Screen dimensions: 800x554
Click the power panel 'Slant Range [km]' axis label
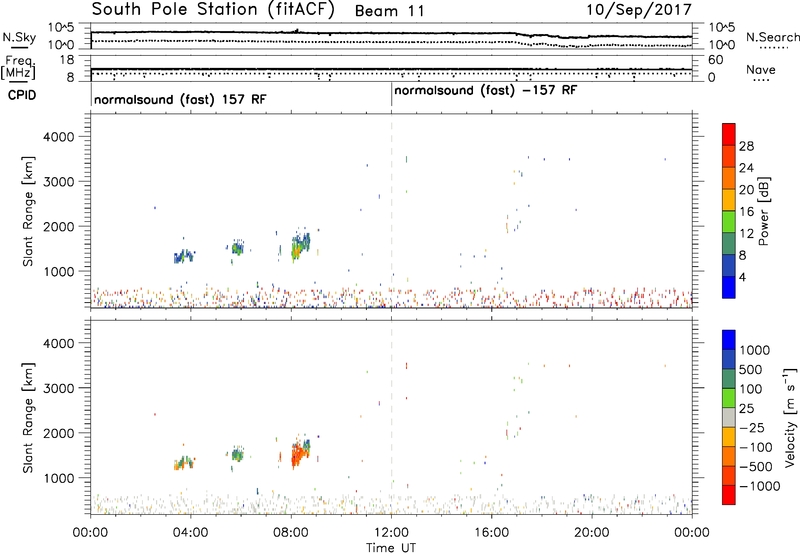point(28,211)
